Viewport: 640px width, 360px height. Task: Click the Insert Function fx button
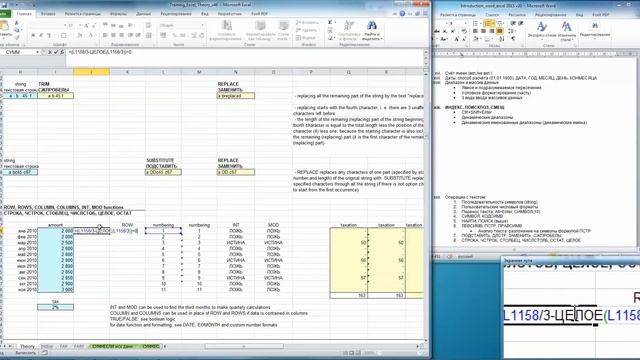[62, 52]
